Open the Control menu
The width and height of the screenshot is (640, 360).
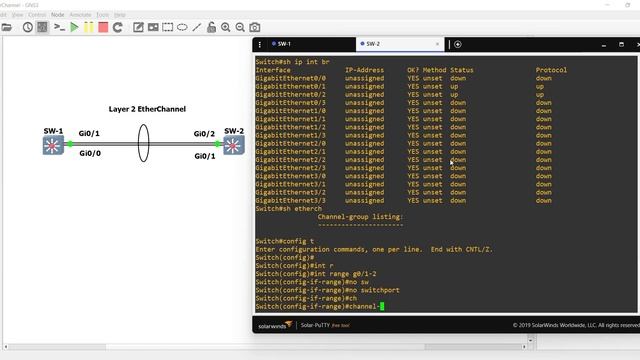pos(37,15)
